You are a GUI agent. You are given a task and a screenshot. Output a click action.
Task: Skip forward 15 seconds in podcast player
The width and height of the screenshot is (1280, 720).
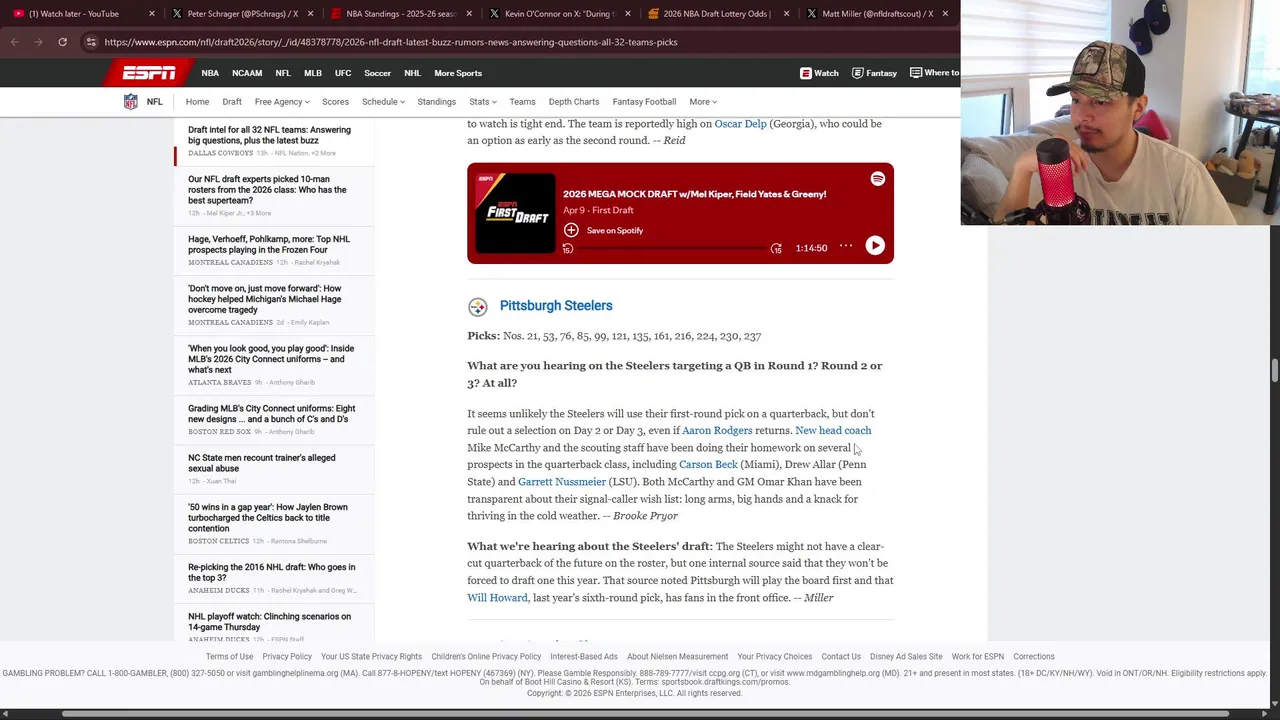pyautogui.click(x=776, y=248)
